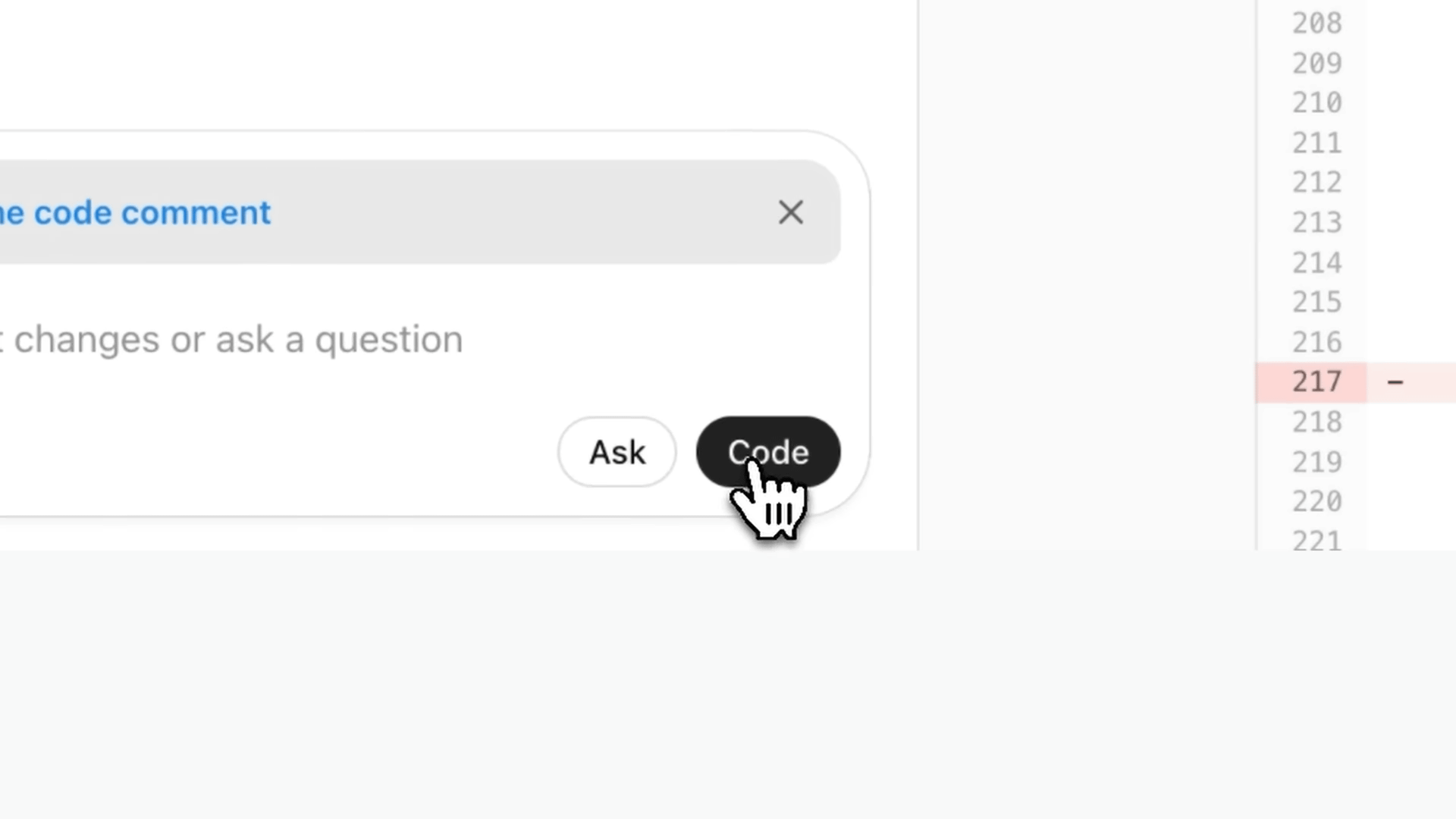1456x819 pixels.
Task: Submit using the Code button
Action: click(x=768, y=452)
